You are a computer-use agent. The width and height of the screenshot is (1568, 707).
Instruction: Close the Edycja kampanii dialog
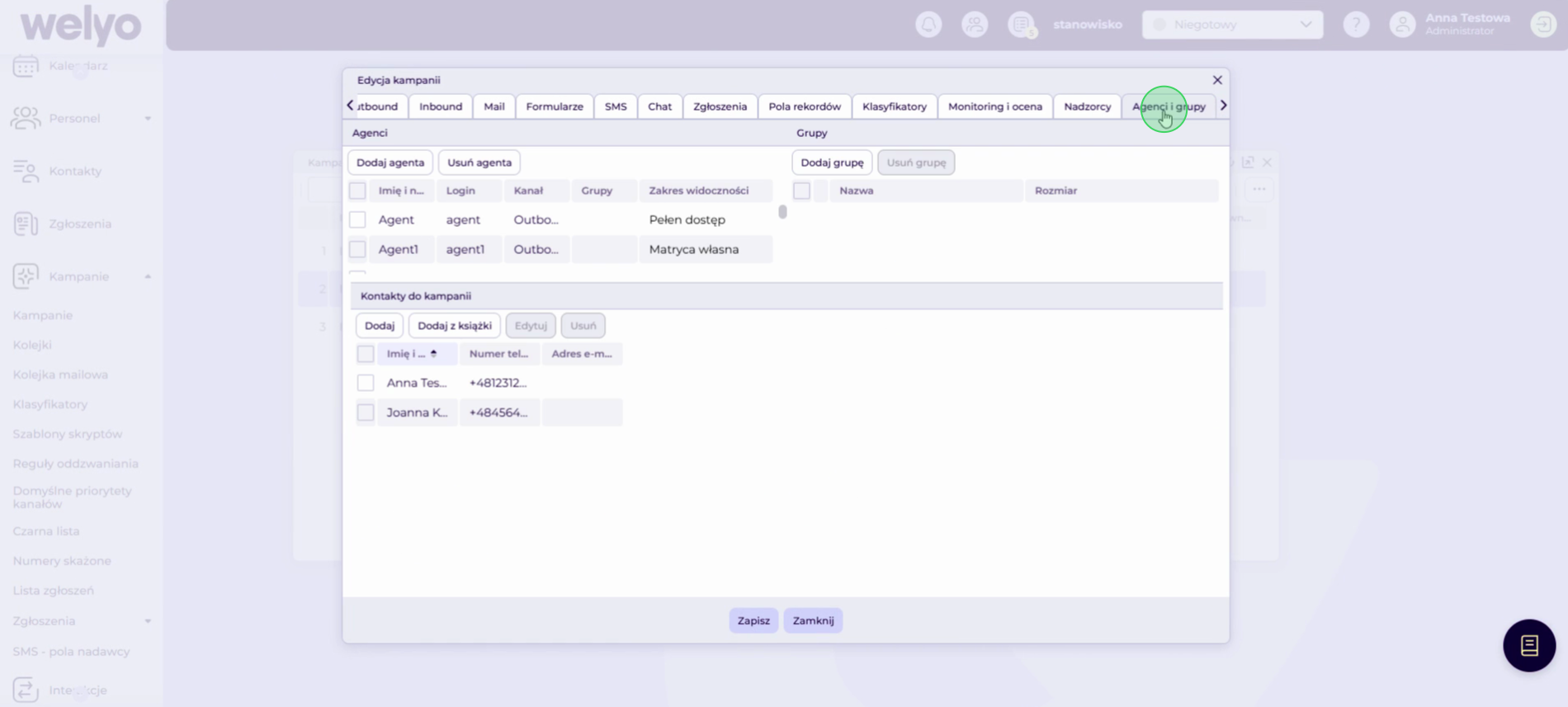point(1217,80)
